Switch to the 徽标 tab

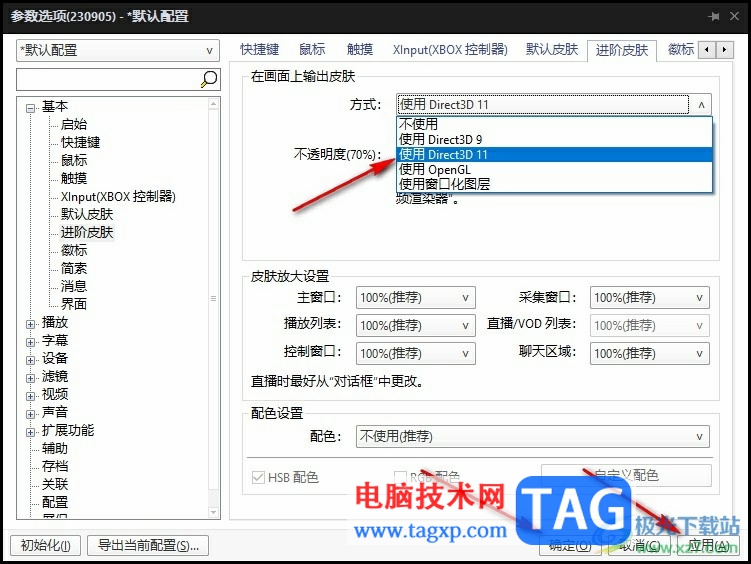(x=681, y=49)
